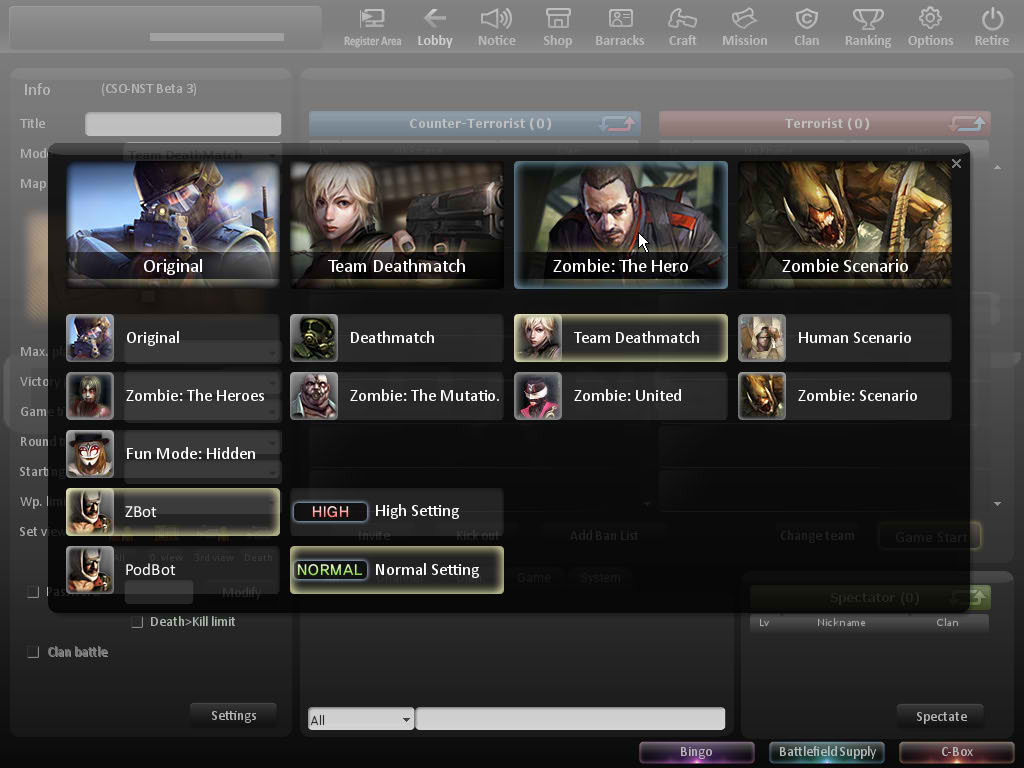Click the room Title input field
Image resolution: width=1024 pixels, height=768 pixels.
(183, 124)
